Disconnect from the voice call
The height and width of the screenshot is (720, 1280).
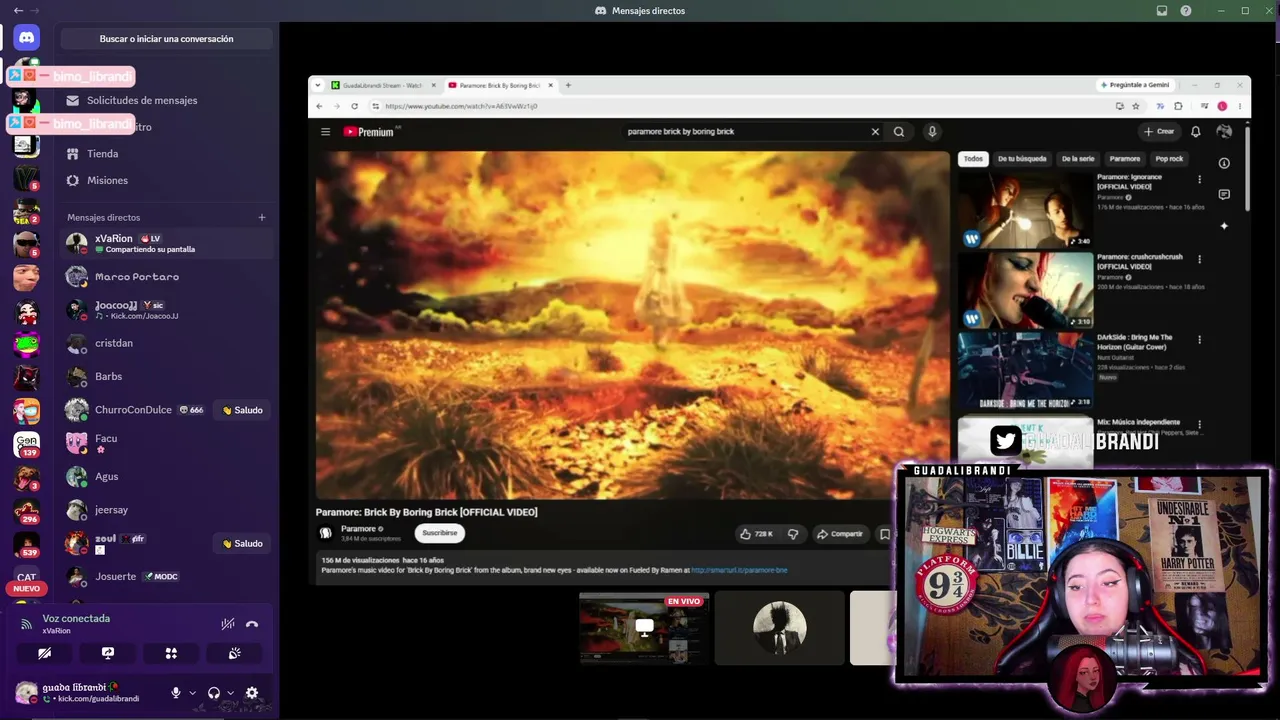pyautogui.click(x=252, y=624)
